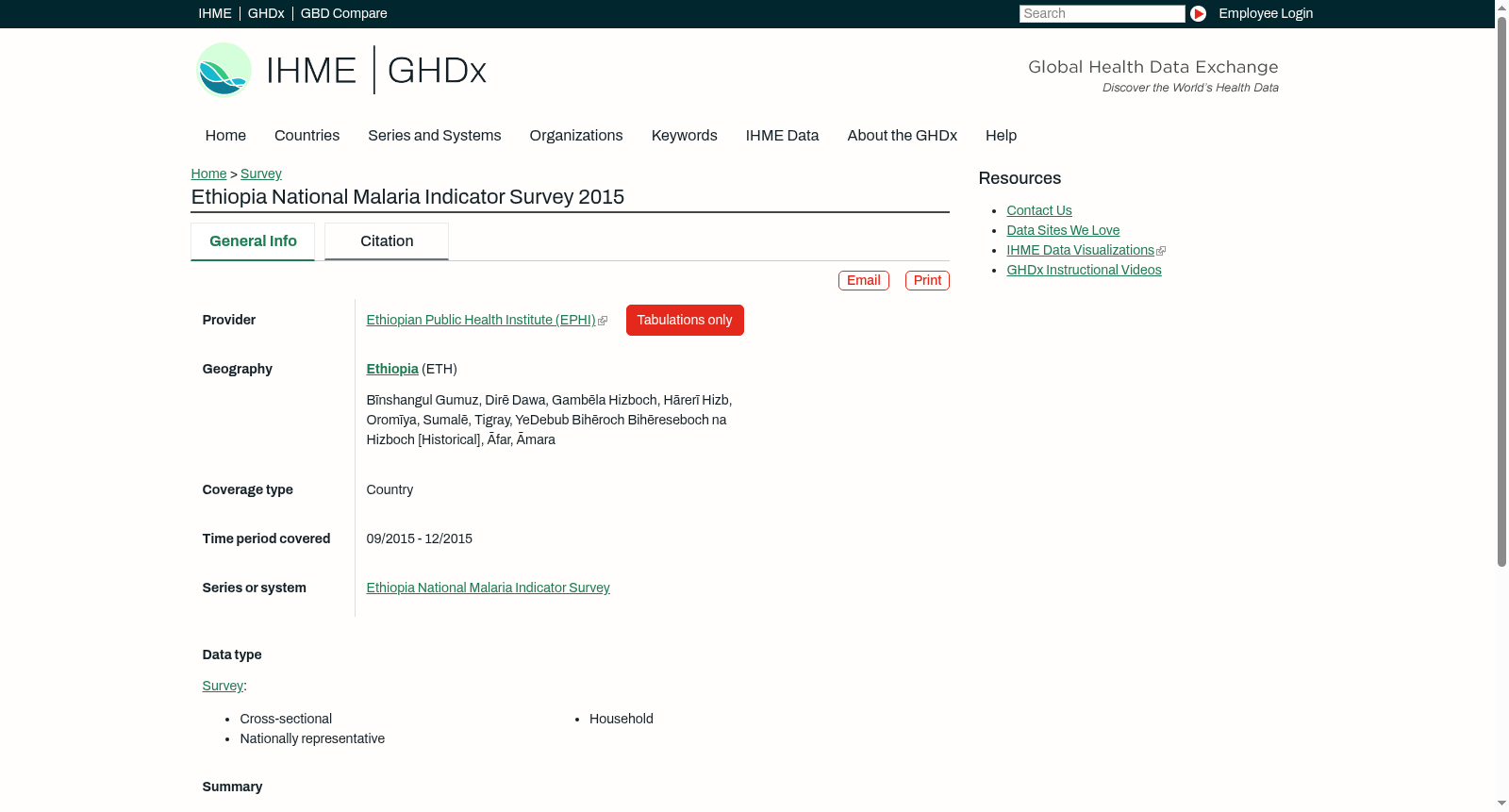Click Employee Login

pyautogui.click(x=1266, y=13)
